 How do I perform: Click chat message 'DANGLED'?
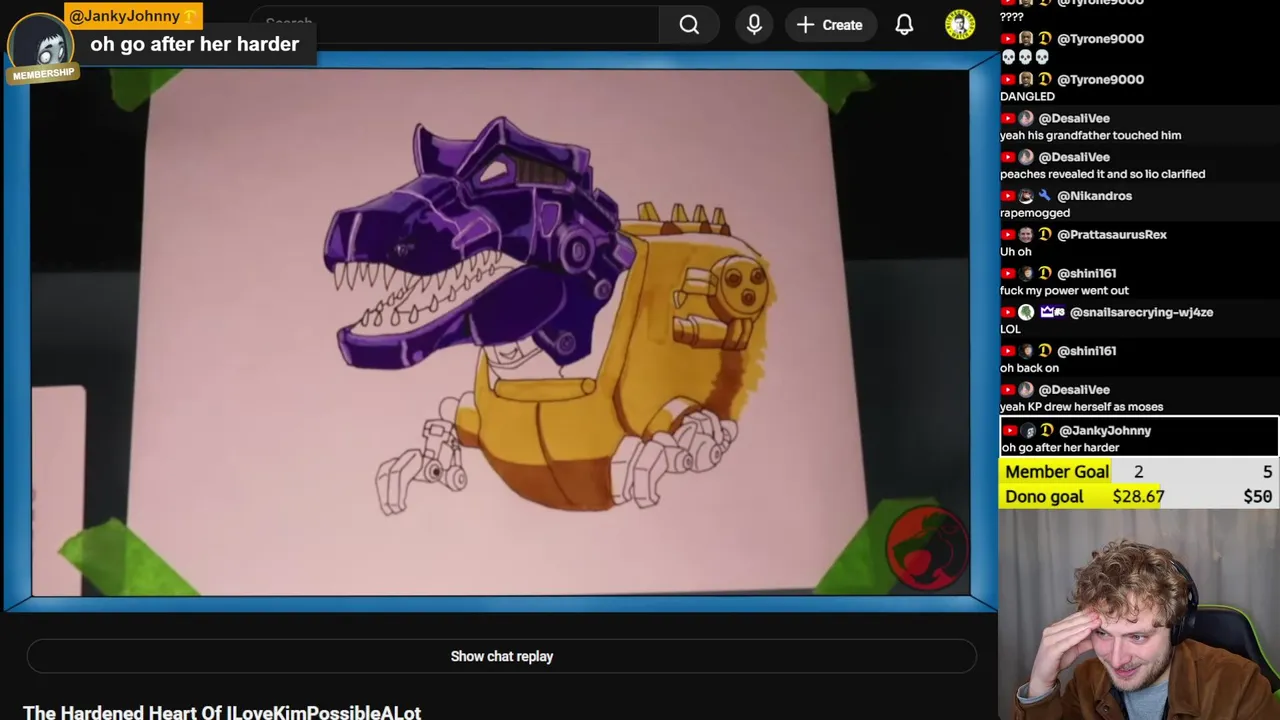tap(1027, 96)
